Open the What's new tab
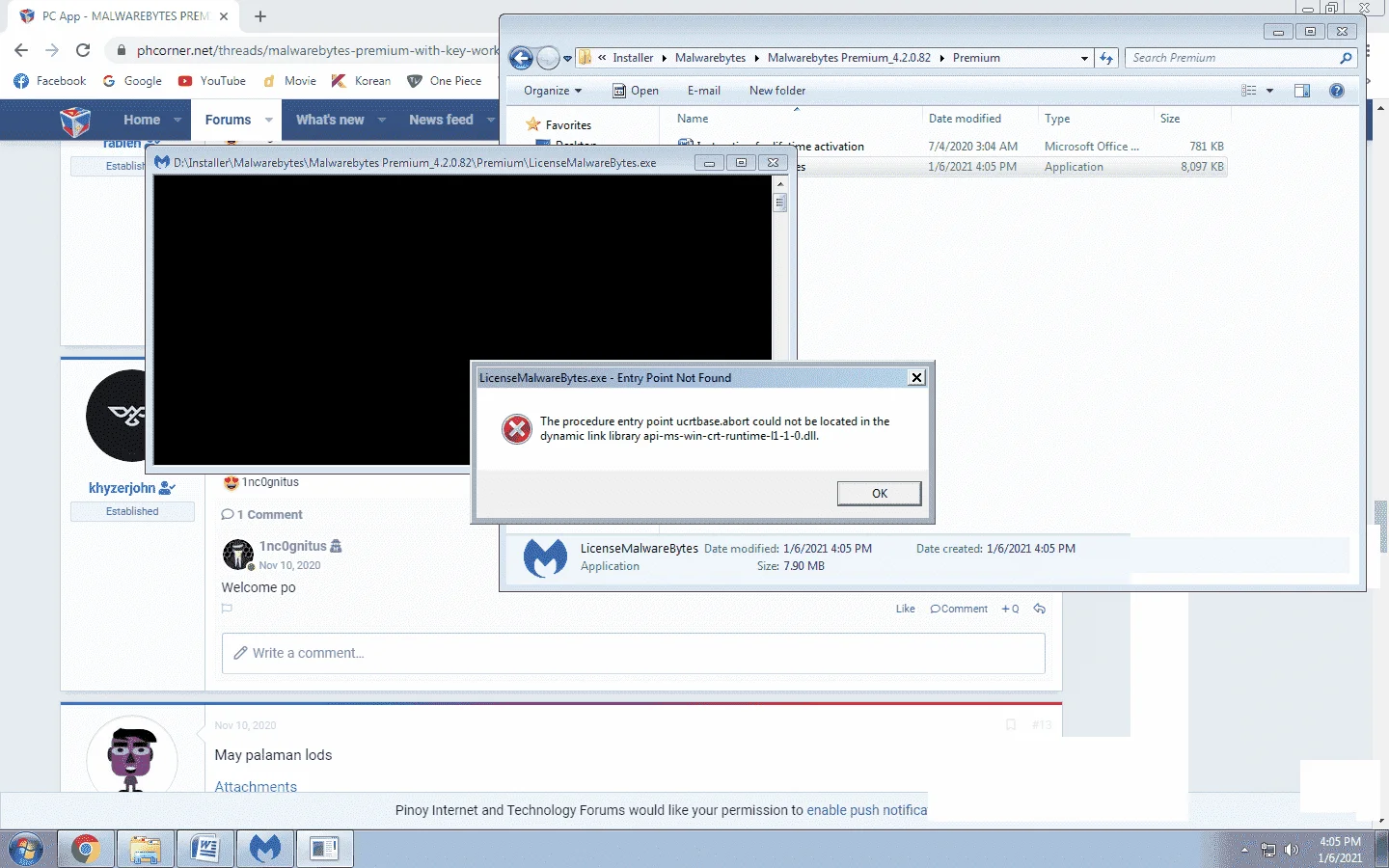 coord(330,120)
